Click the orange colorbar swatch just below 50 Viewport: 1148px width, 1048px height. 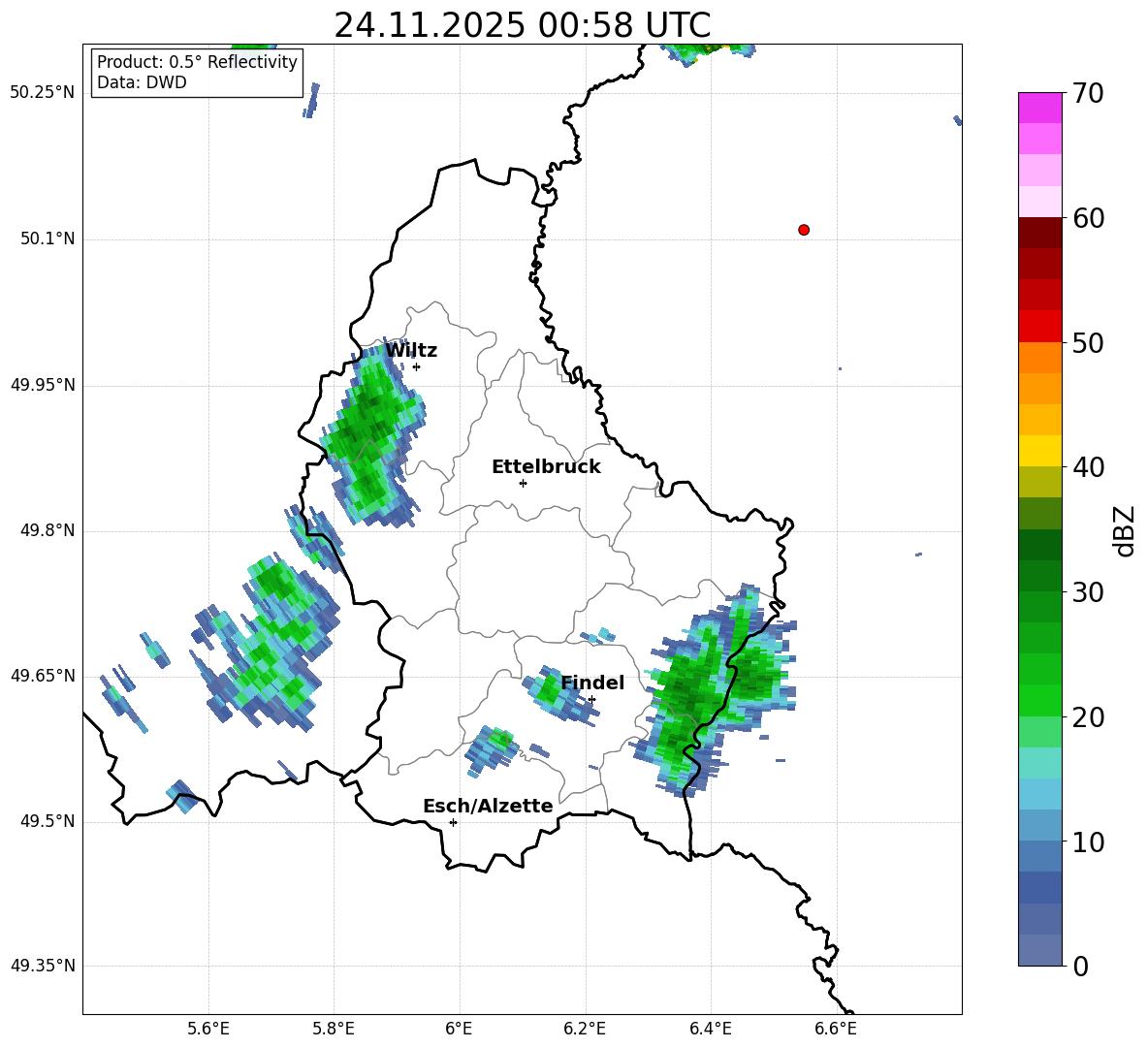[1039, 357]
